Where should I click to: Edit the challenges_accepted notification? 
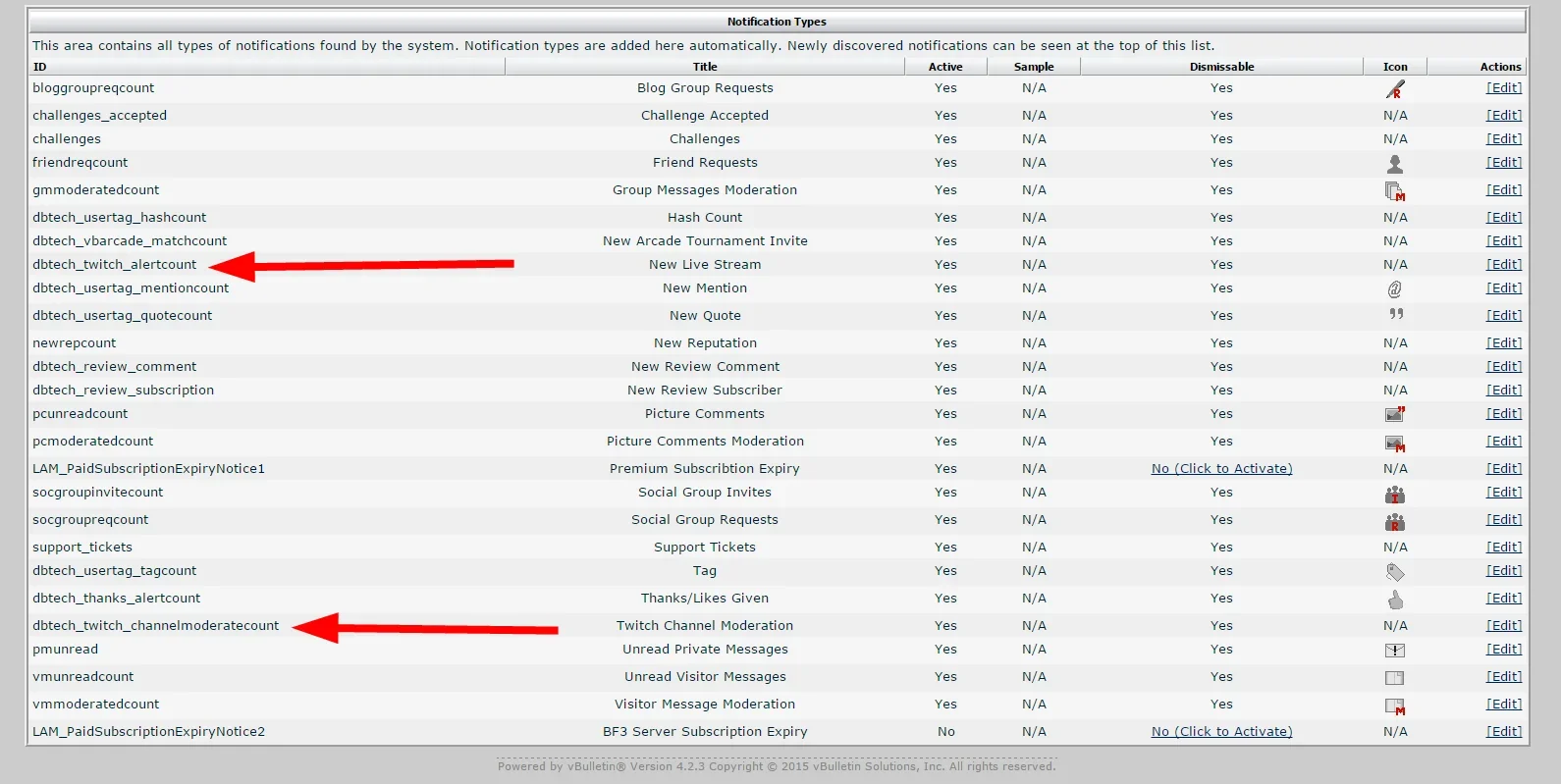click(1504, 115)
